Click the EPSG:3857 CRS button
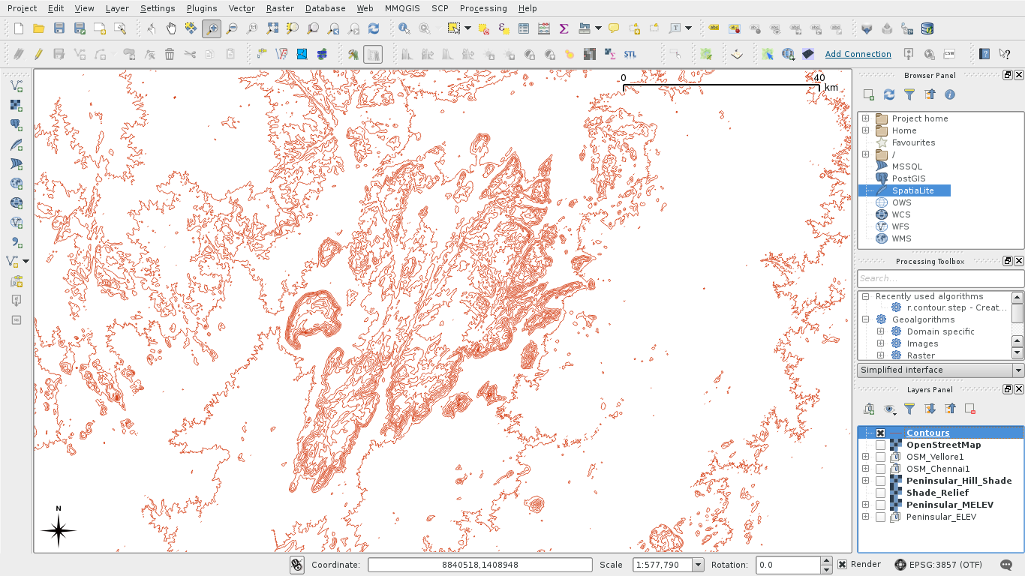1025x576 pixels. coord(938,565)
